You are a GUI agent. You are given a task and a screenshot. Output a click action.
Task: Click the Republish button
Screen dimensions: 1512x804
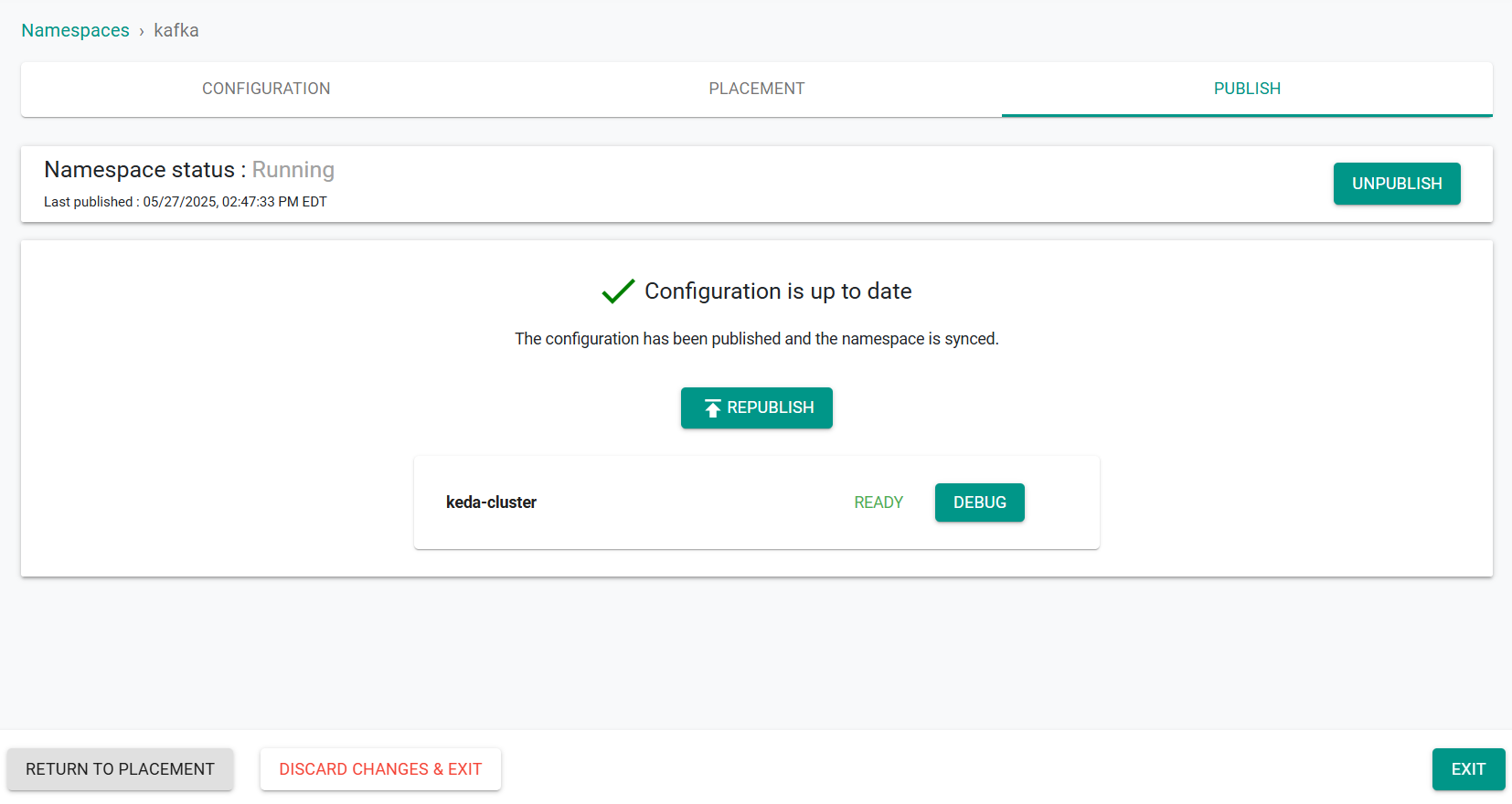(757, 407)
